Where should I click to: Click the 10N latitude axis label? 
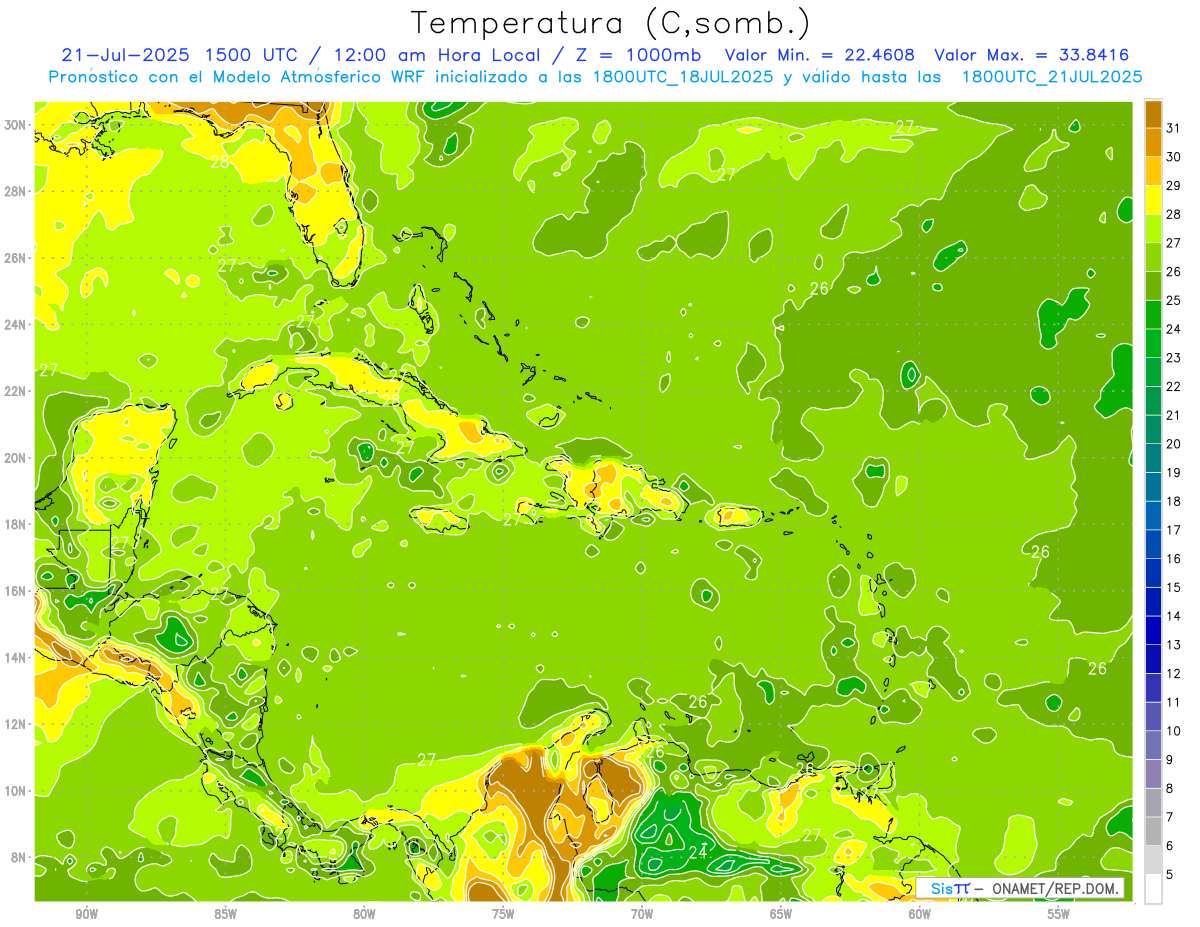[x=17, y=791]
